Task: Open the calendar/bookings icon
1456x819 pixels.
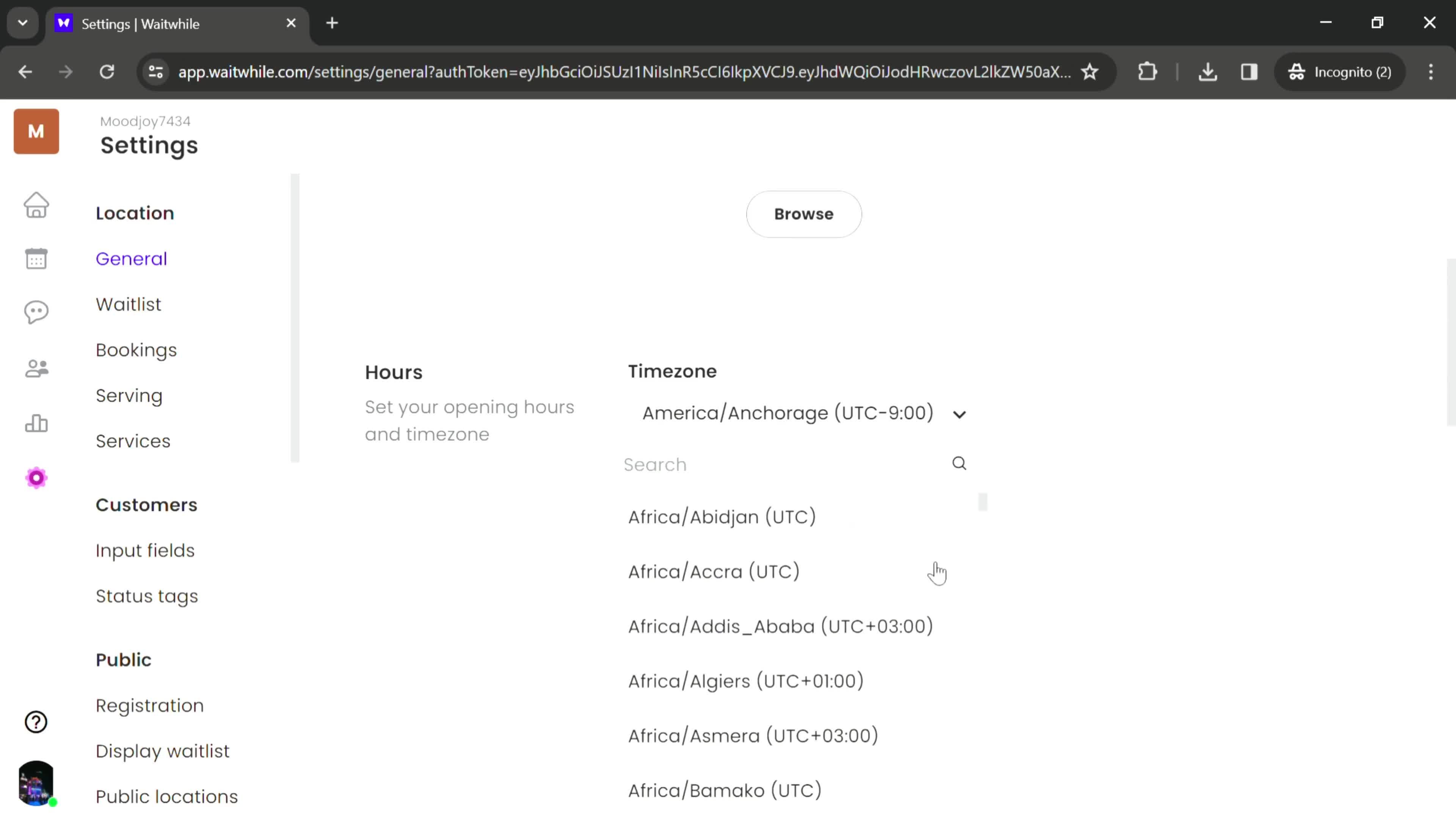Action: pos(36,258)
